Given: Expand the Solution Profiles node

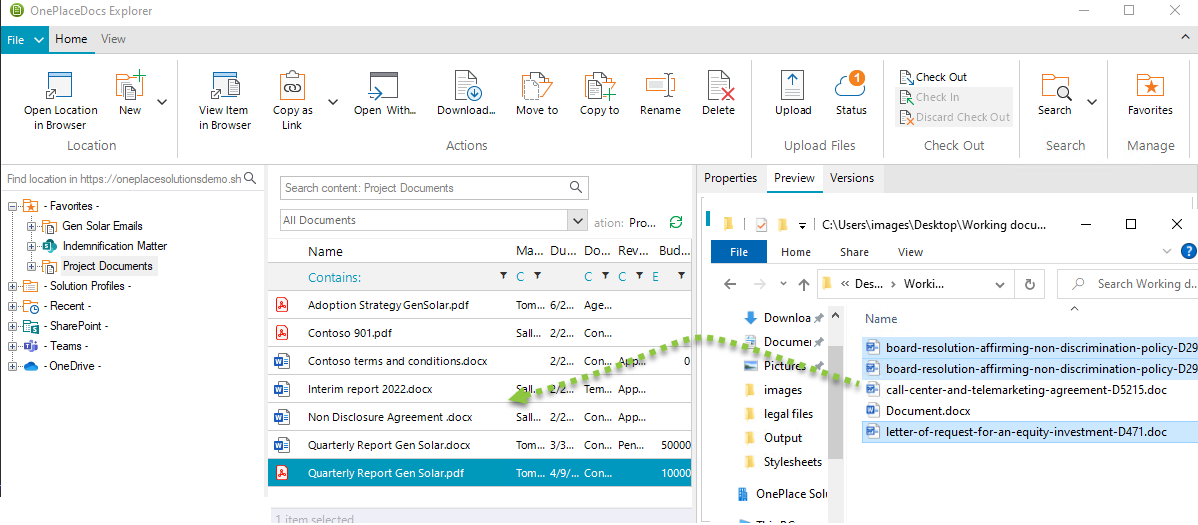Looking at the screenshot, I should tap(13, 286).
